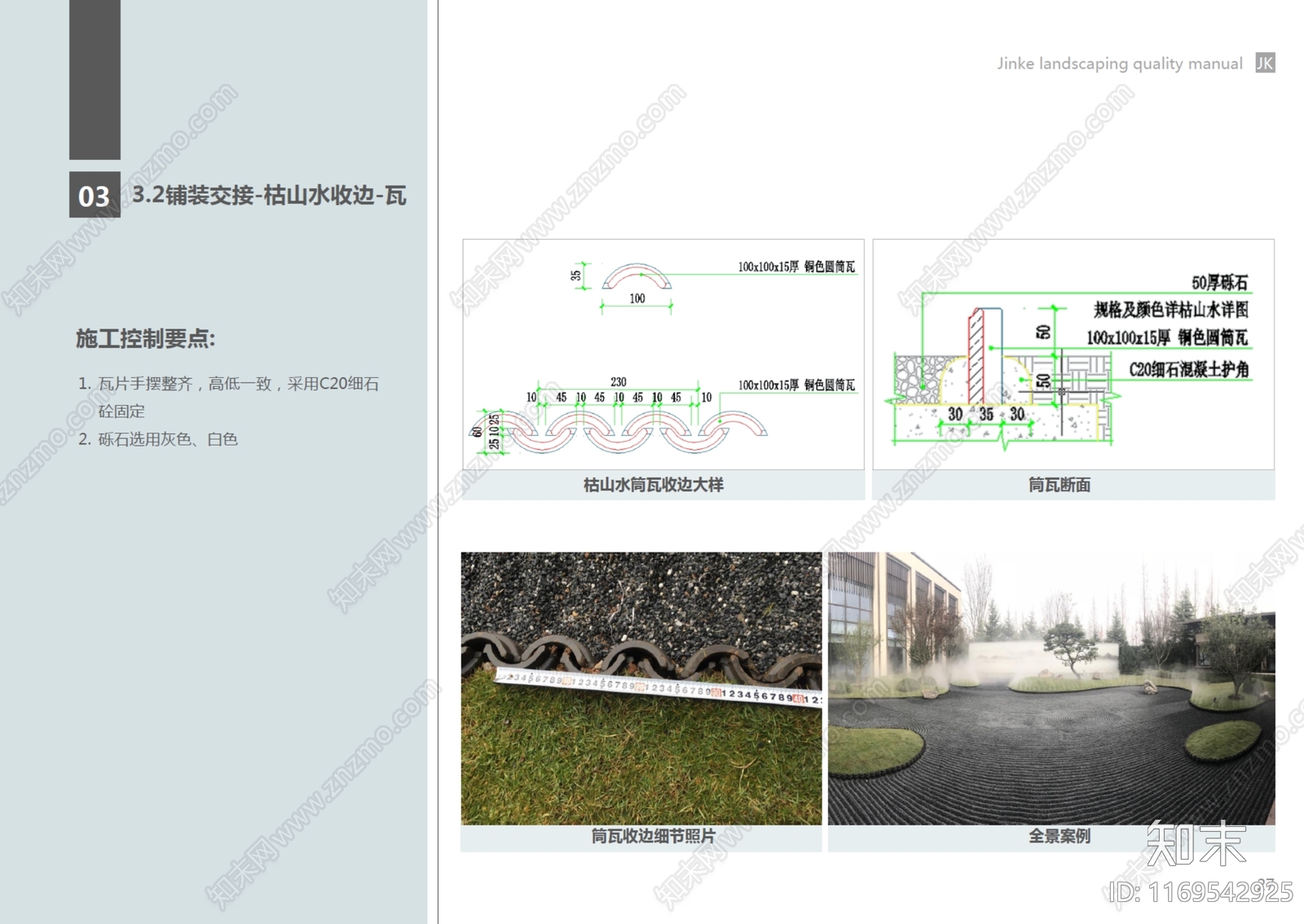The width and height of the screenshot is (1304, 924).
Task: Open the 筒瓦收边细节照片 tape-measure photo
Action: (x=641, y=689)
